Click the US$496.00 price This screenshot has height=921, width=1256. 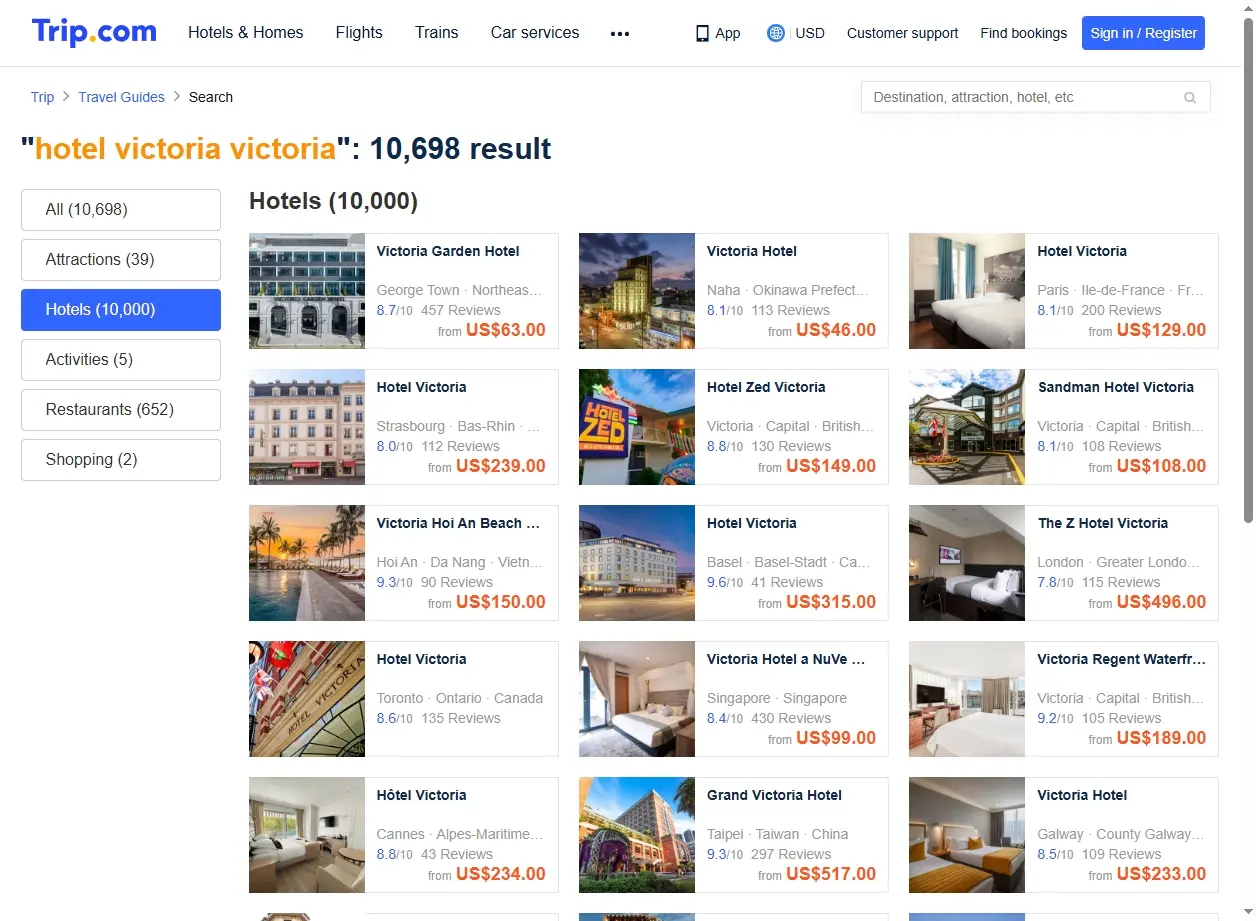click(x=1161, y=602)
